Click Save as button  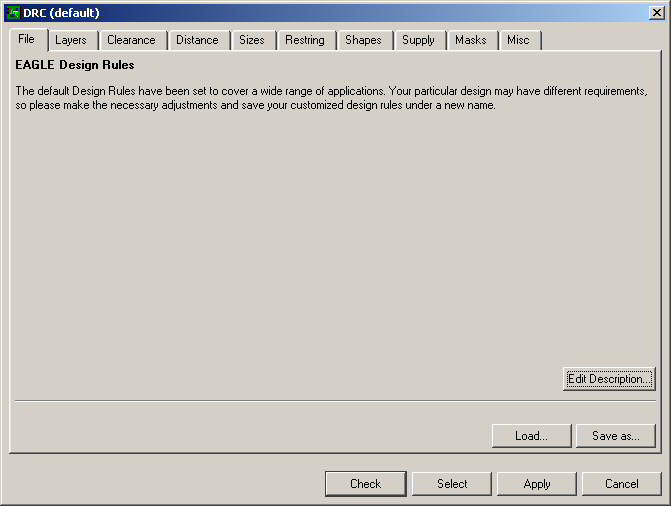pos(616,436)
